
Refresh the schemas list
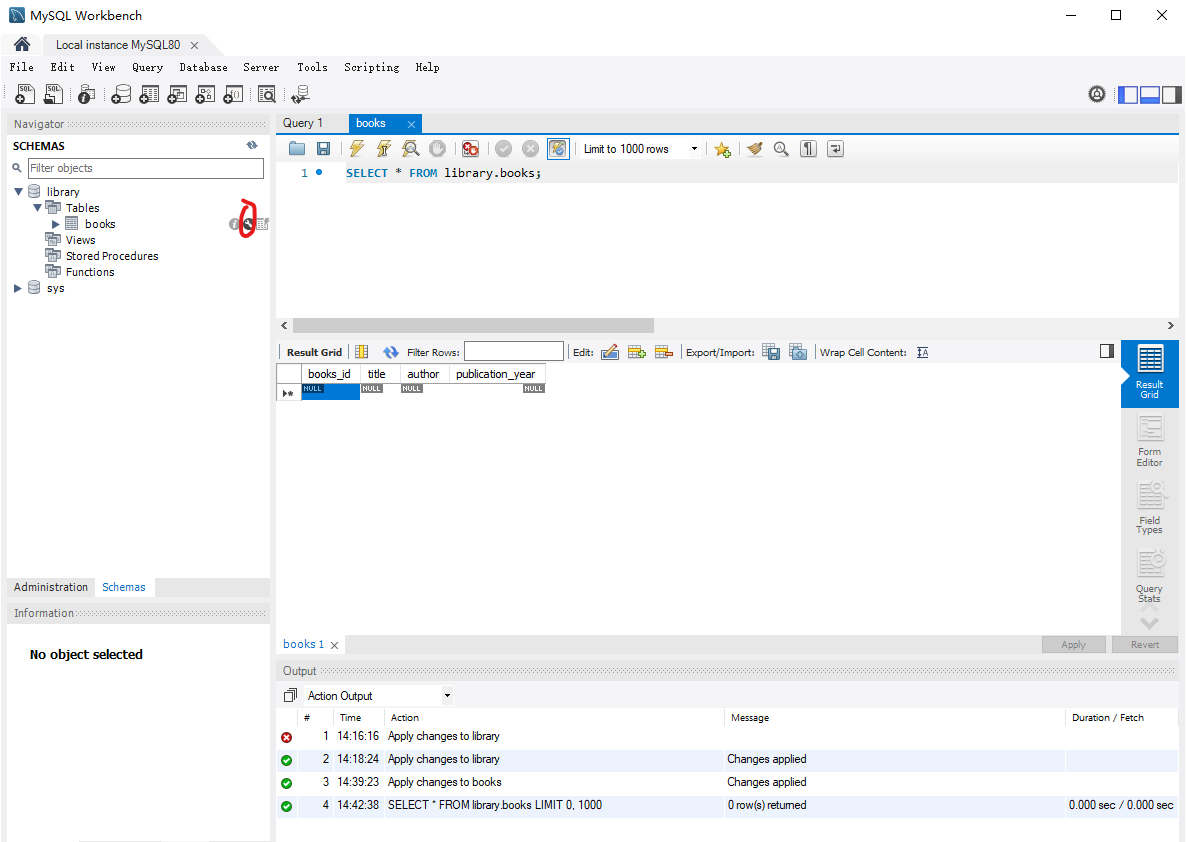tap(252, 145)
